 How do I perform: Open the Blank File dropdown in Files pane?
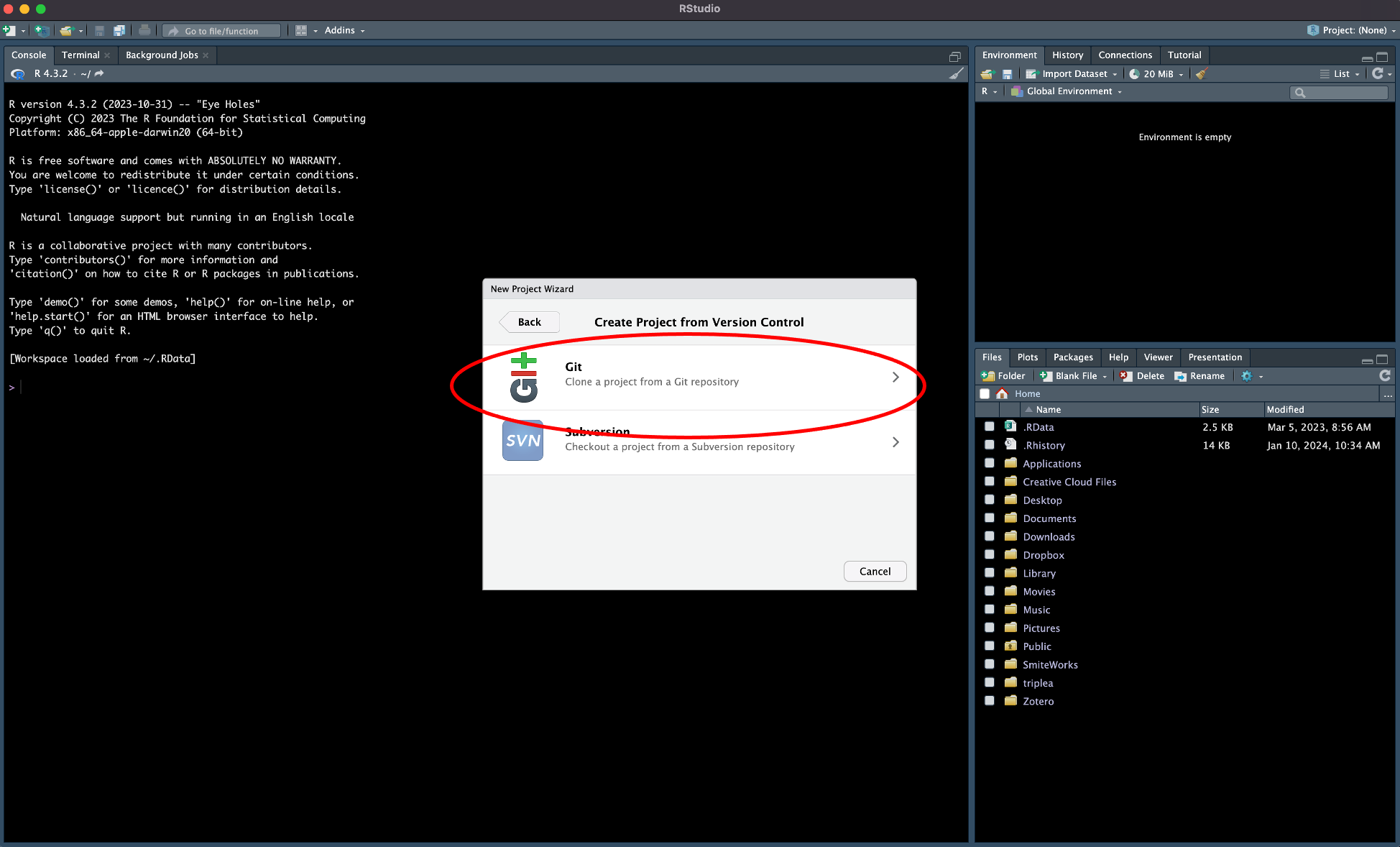(1073, 375)
